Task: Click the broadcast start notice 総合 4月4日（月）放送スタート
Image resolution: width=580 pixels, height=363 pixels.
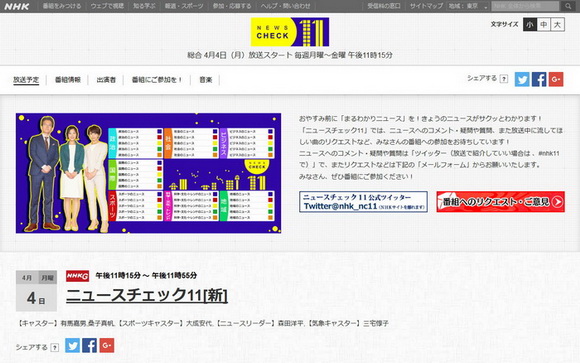Action: pos(290,55)
